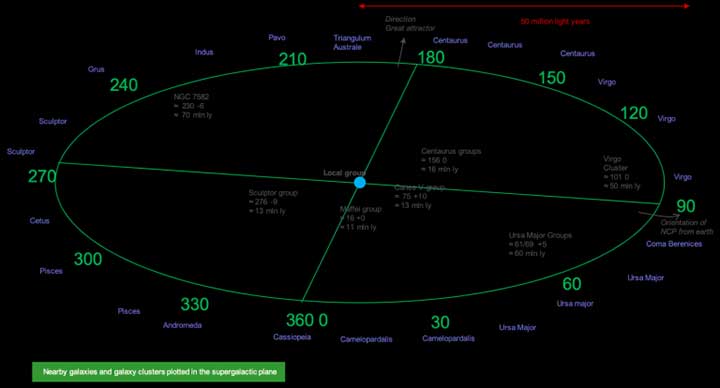Click the green 90 degree marker
The width and height of the screenshot is (720, 388).
[x=686, y=206]
